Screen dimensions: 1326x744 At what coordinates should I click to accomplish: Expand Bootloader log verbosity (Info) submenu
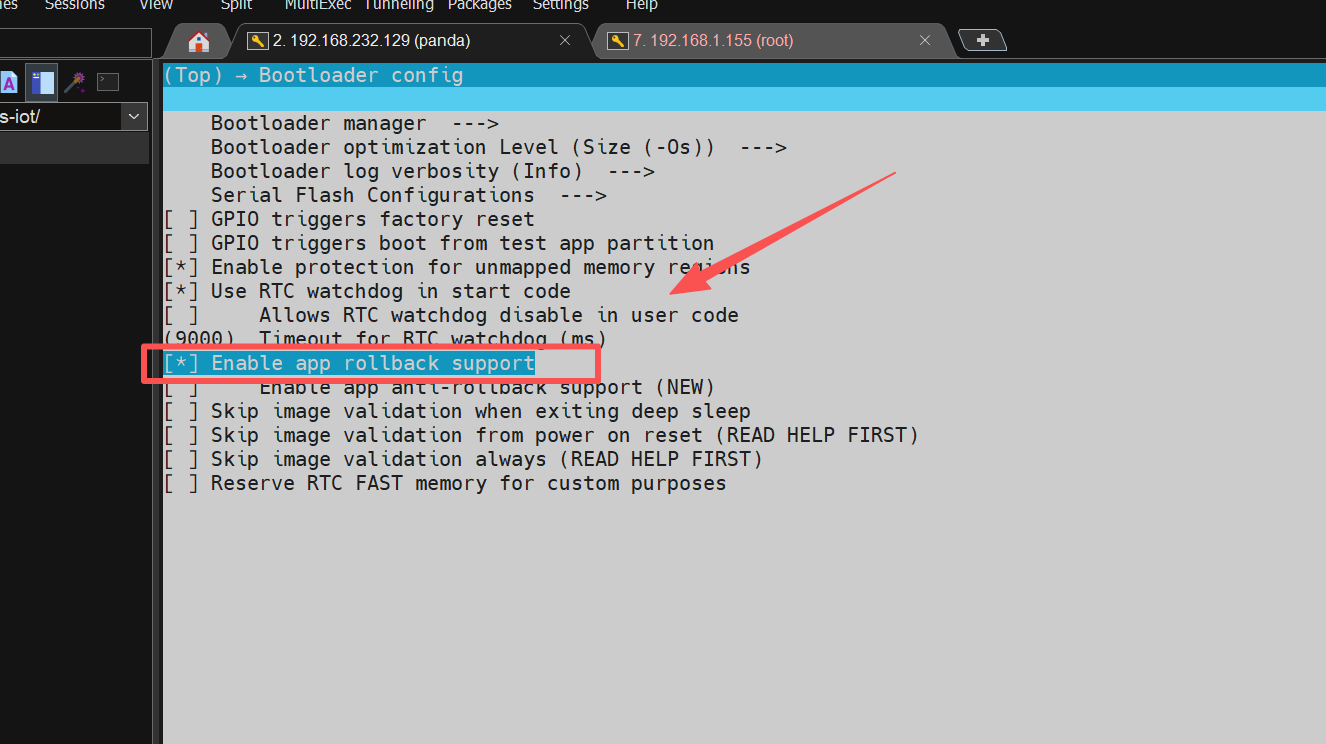point(433,171)
